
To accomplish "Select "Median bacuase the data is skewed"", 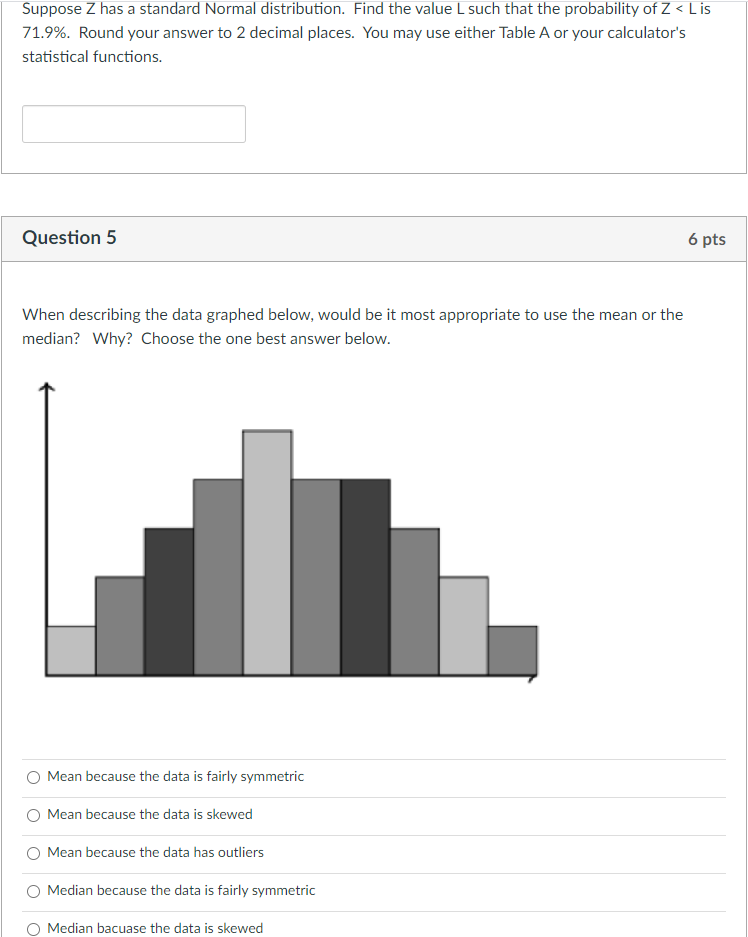I will (x=33, y=928).
